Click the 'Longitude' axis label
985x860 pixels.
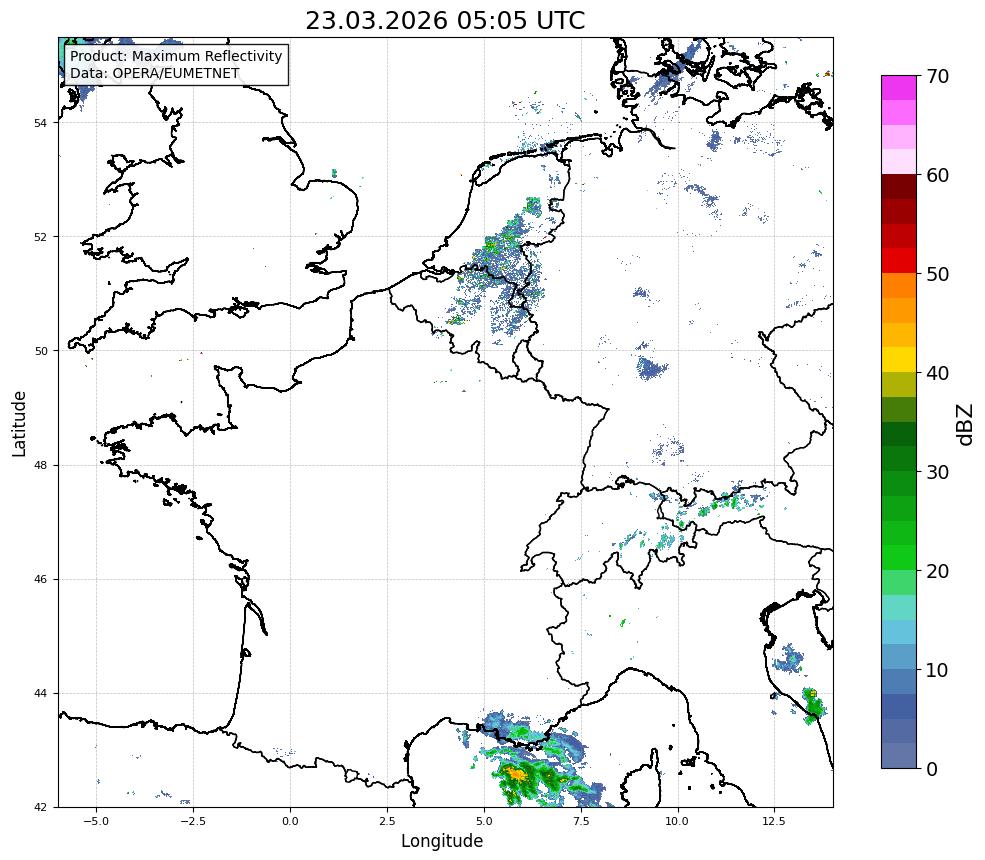point(442,841)
